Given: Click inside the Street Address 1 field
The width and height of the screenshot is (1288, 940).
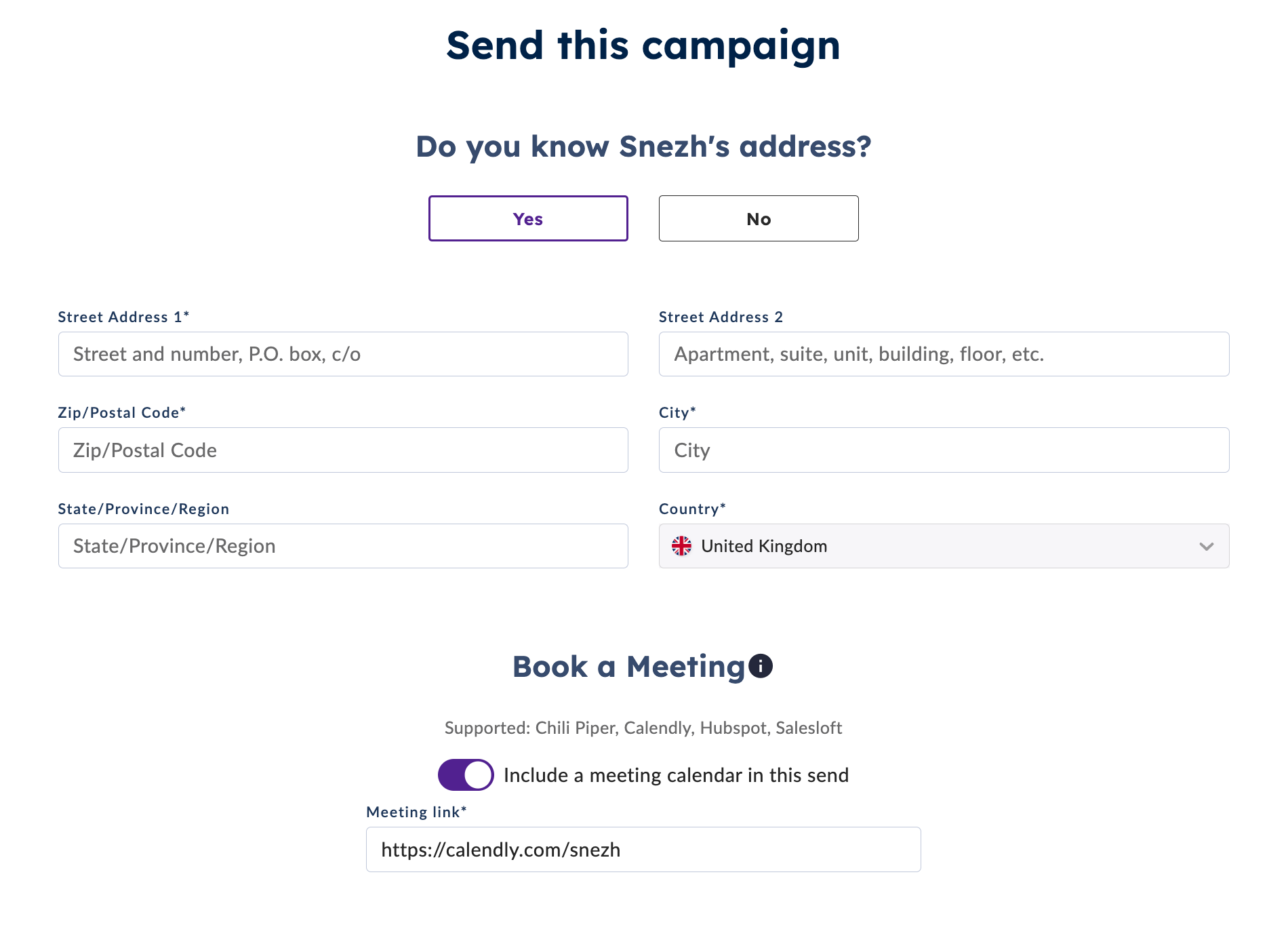Looking at the screenshot, I should (342, 354).
